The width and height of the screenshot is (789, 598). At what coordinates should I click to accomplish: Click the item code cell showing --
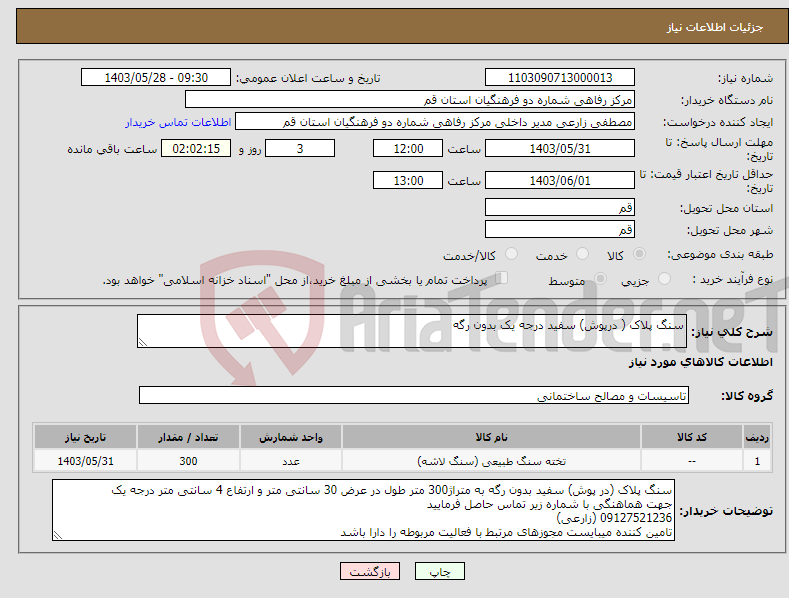pos(692,461)
